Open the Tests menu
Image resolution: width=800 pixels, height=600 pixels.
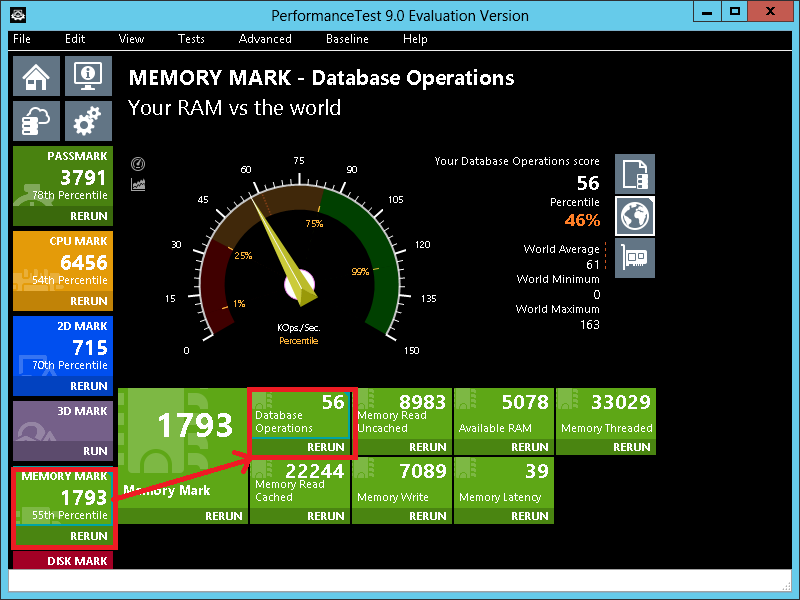[x=191, y=39]
